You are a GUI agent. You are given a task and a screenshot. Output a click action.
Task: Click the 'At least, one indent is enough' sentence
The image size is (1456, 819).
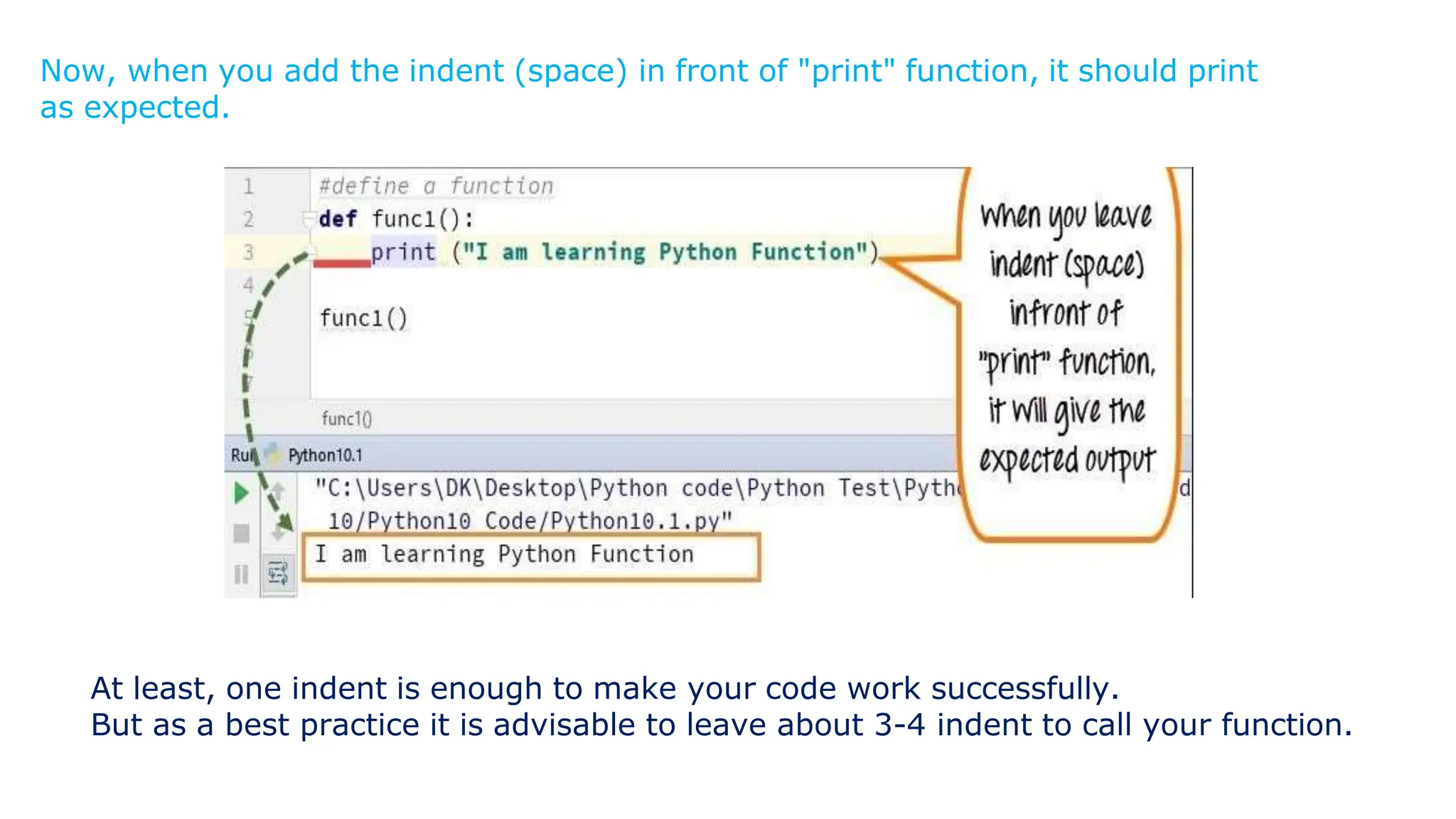point(605,688)
